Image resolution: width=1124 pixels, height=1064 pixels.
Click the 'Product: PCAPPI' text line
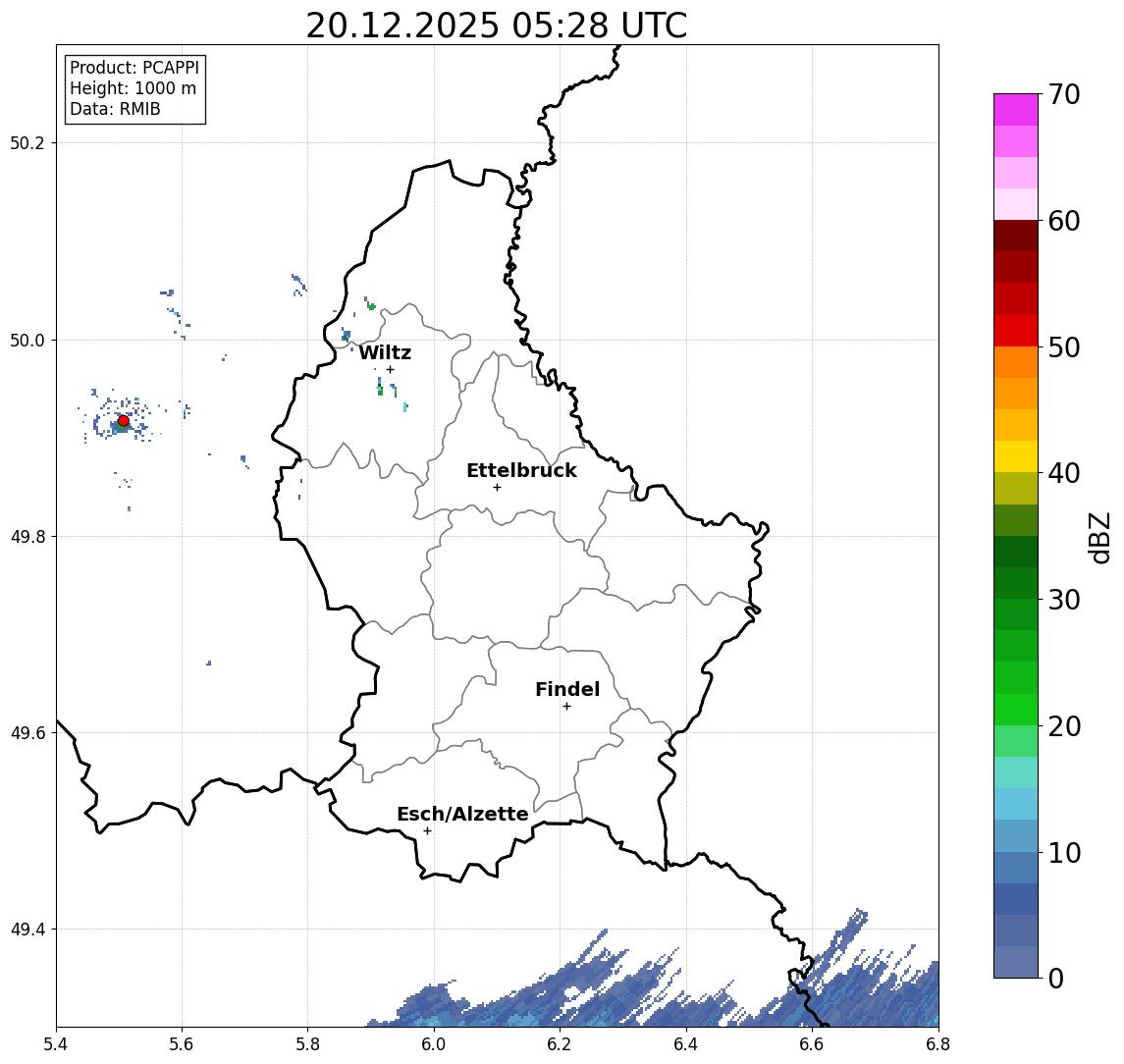click(x=134, y=68)
